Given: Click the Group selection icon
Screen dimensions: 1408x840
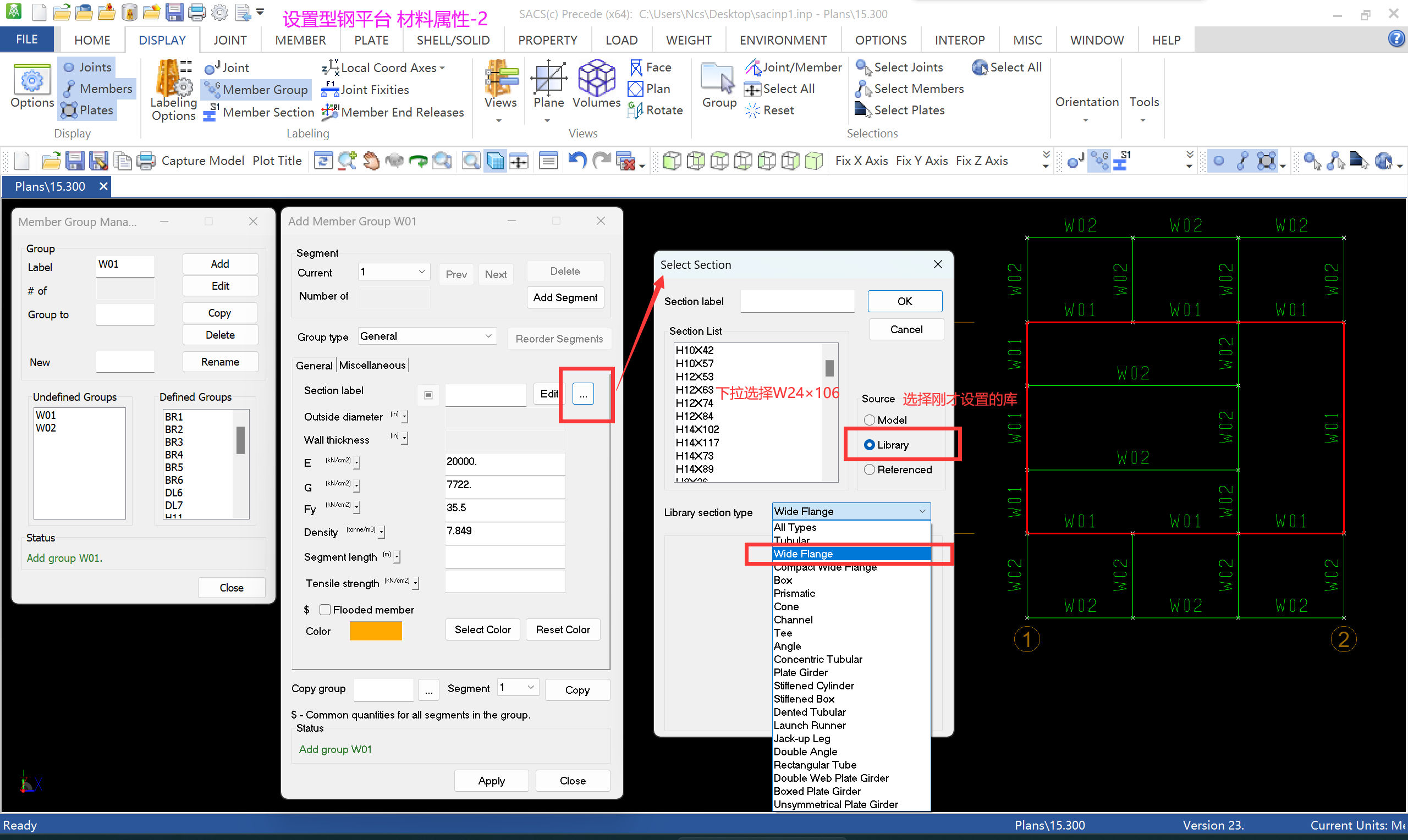Looking at the screenshot, I should coord(718,79).
